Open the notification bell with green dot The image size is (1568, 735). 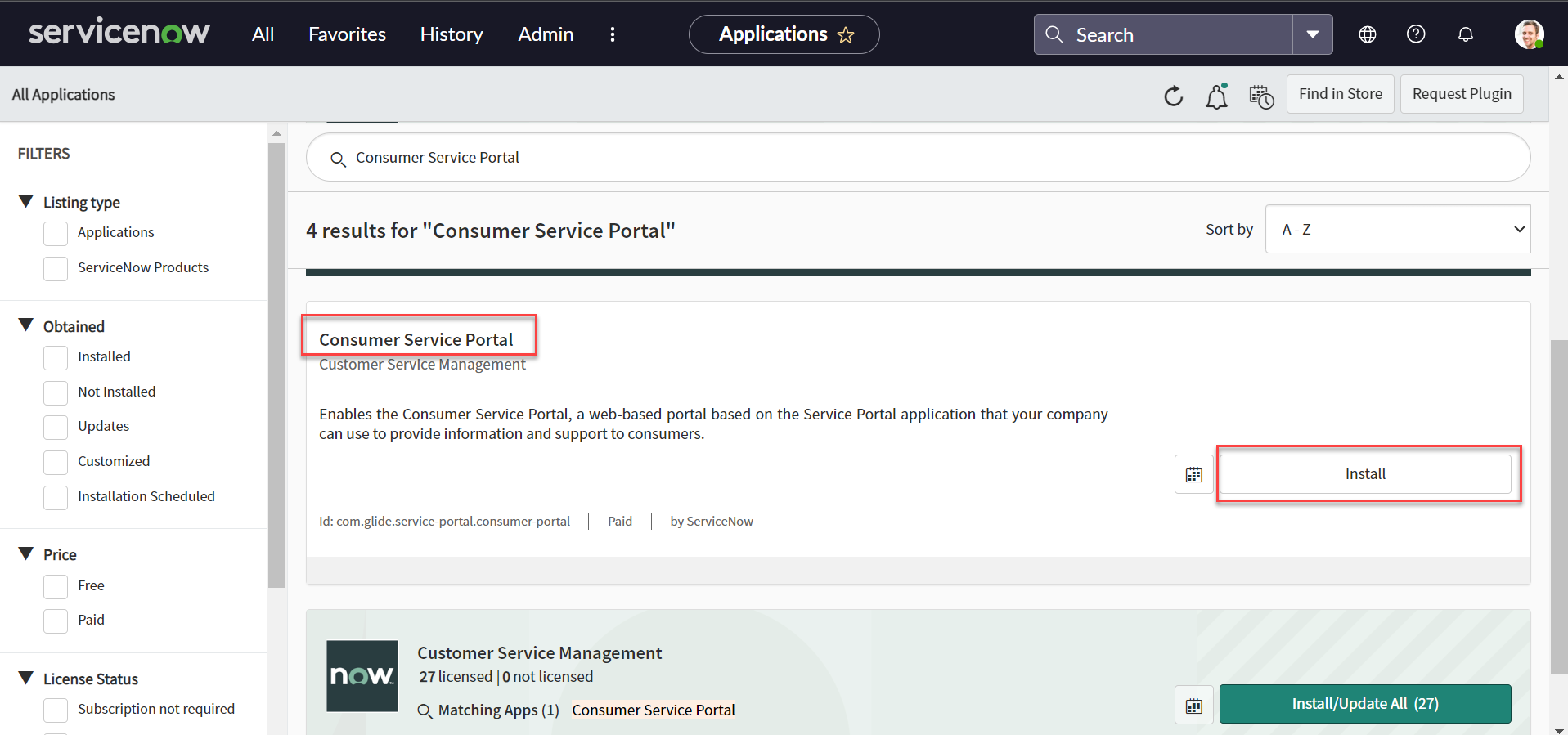[1216, 96]
